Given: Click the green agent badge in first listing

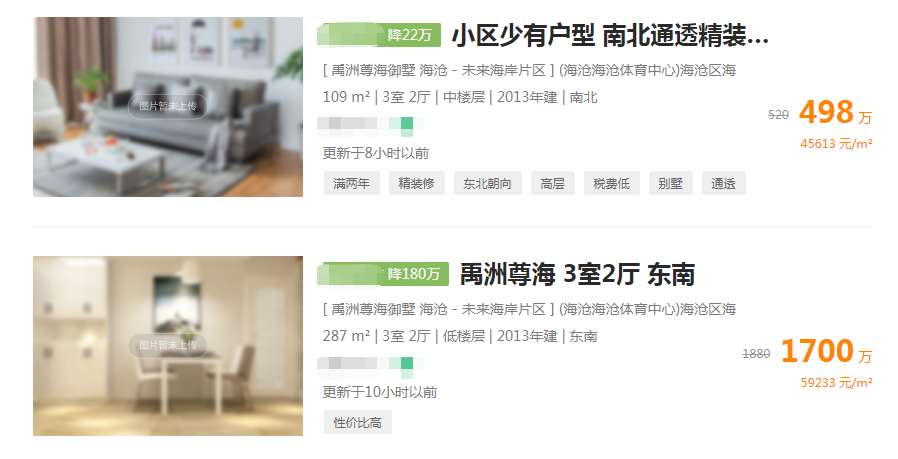Looking at the screenshot, I should coord(407,124).
